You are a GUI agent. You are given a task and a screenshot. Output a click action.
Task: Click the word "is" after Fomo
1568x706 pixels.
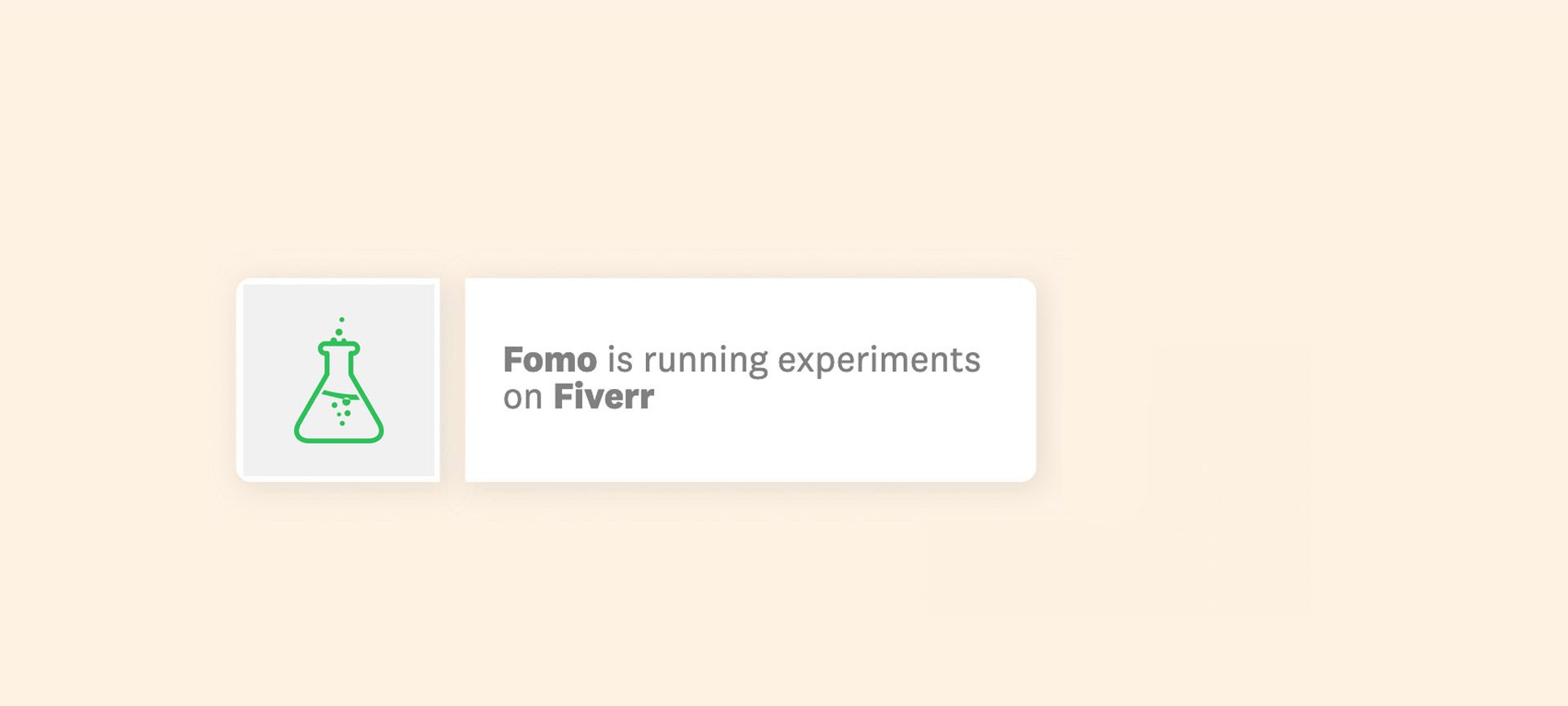[620, 360]
